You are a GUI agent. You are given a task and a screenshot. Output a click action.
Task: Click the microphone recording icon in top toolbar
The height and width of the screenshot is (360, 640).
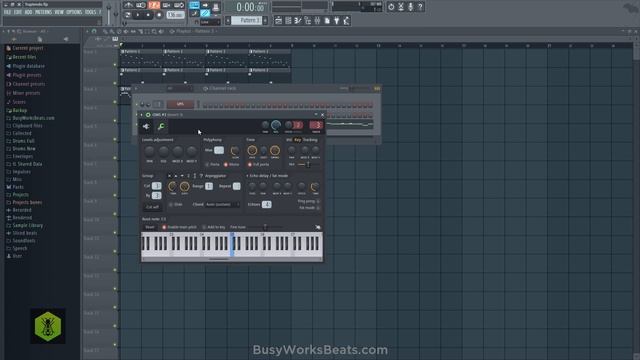tap(410, 7)
